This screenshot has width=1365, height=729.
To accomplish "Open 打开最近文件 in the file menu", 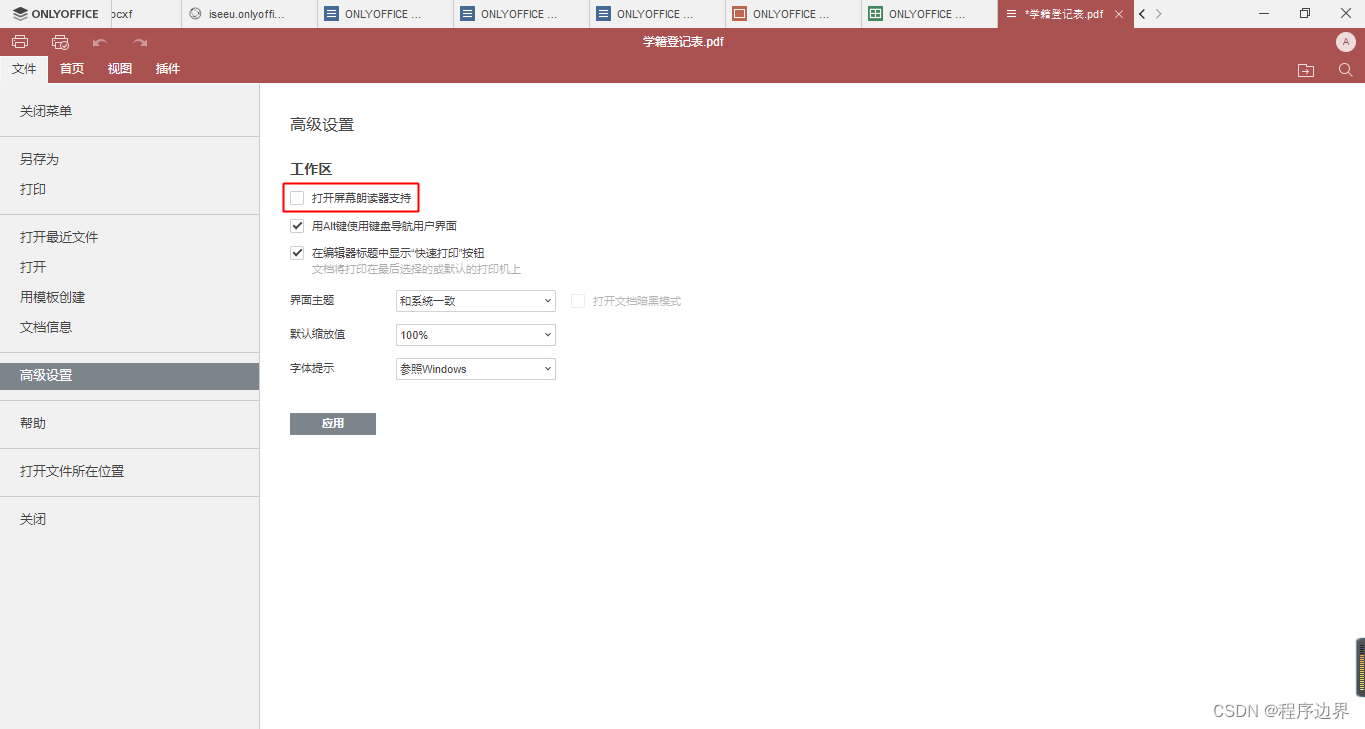I will pyautogui.click(x=130, y=237).
